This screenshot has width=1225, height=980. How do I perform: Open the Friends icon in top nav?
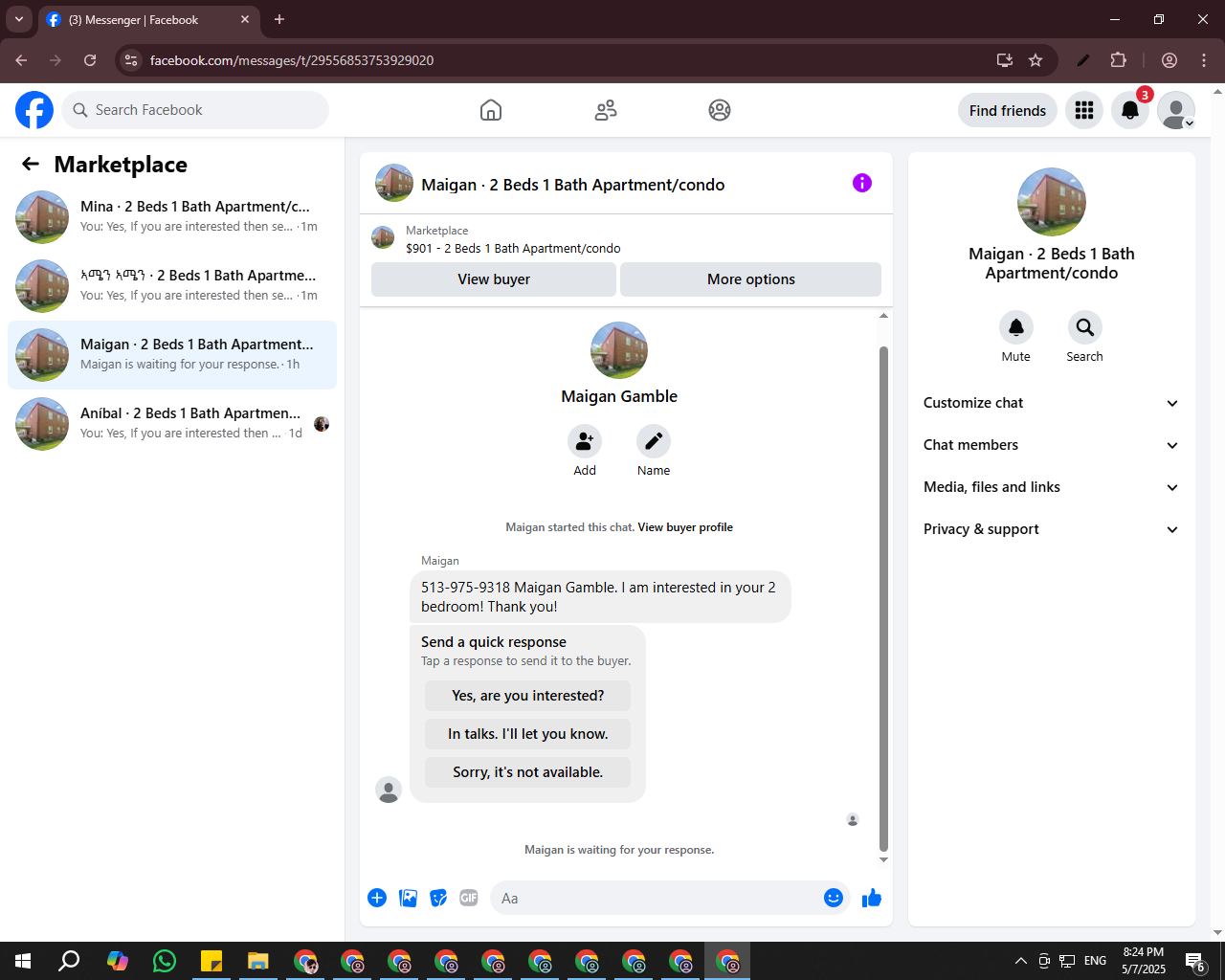click(606, 110)
